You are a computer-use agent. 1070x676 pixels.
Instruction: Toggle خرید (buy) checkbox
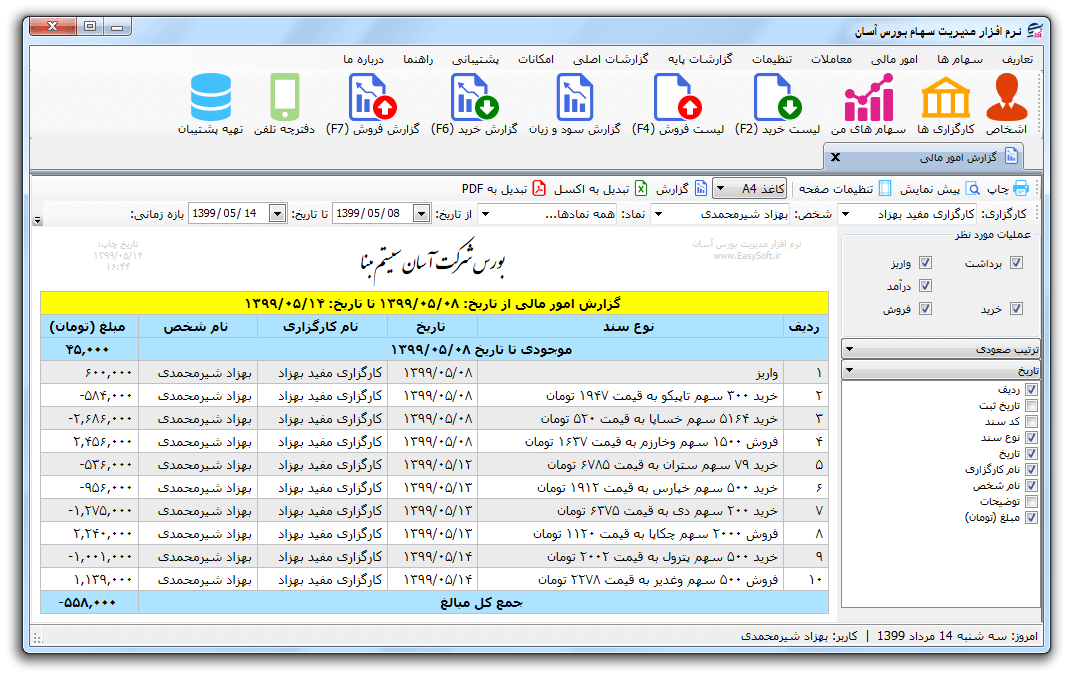(1016, 308)
